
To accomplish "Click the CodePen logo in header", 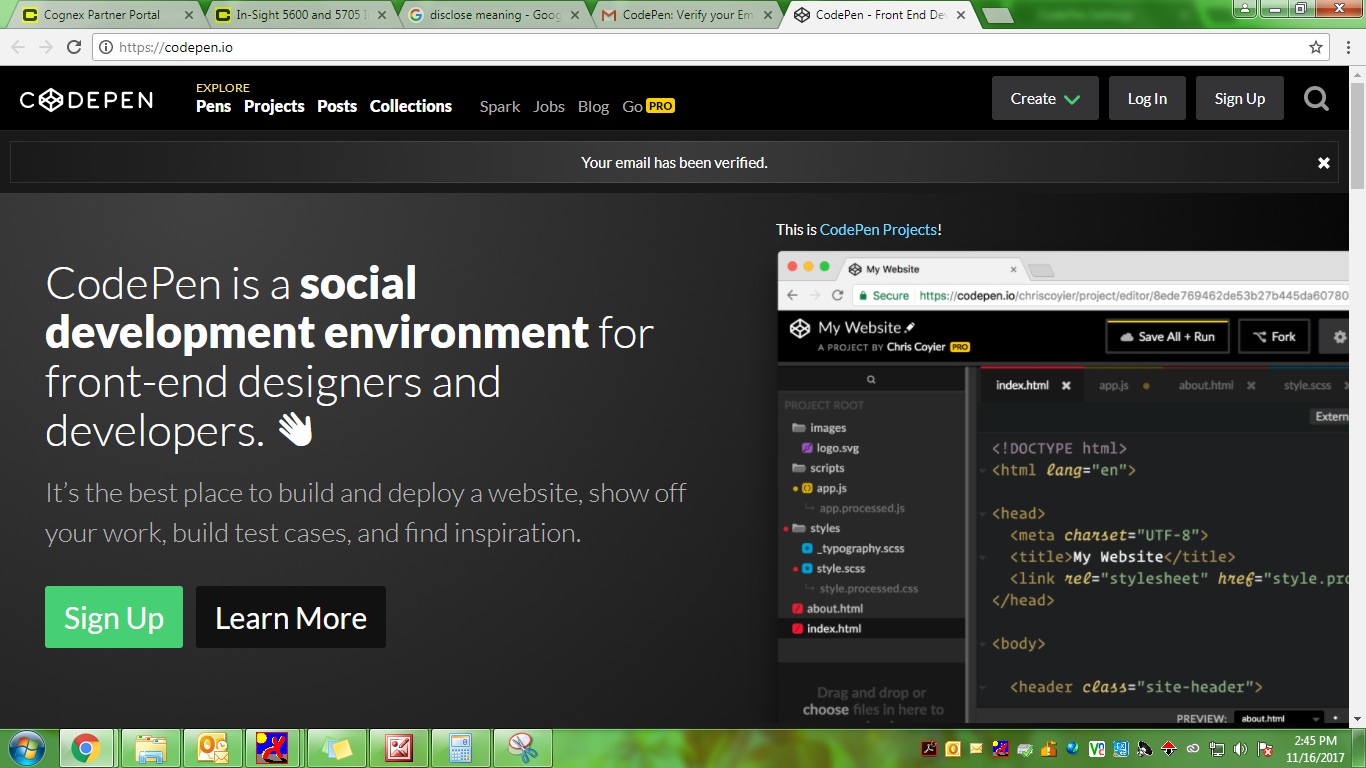I will (x=86, y=99).
